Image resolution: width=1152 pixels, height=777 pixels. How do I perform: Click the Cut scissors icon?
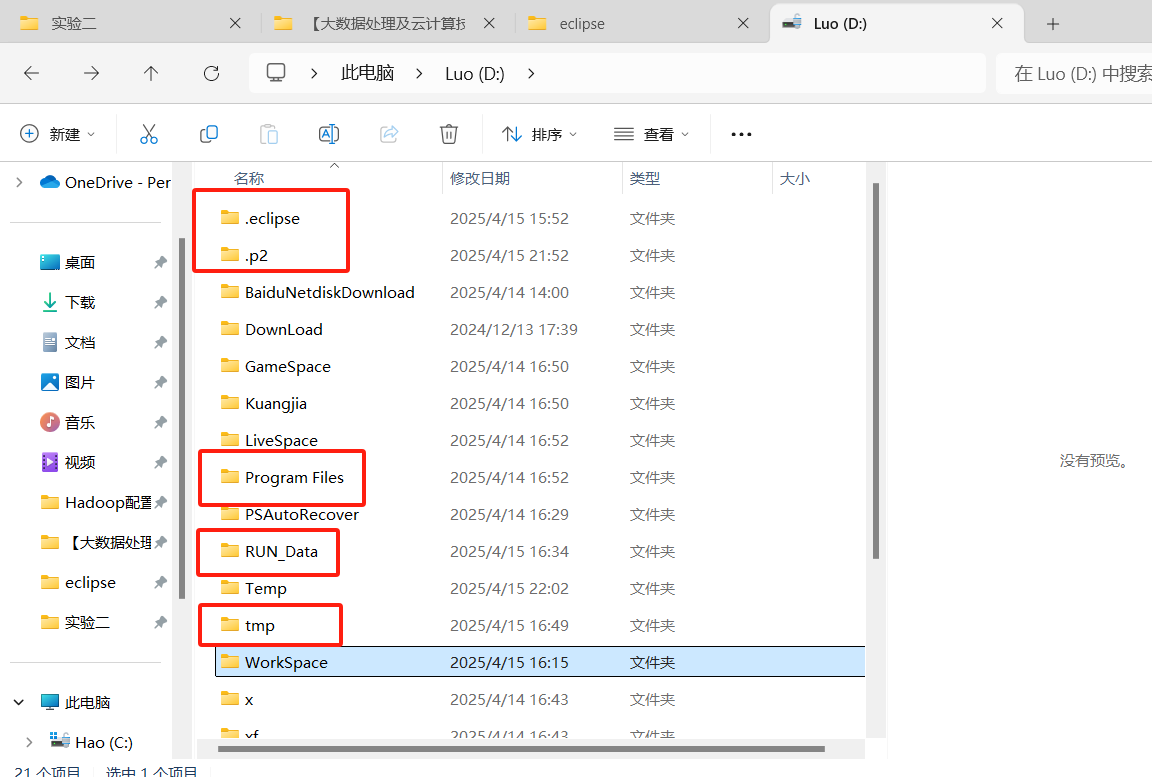pyautogui.click(x=148, y=134)
